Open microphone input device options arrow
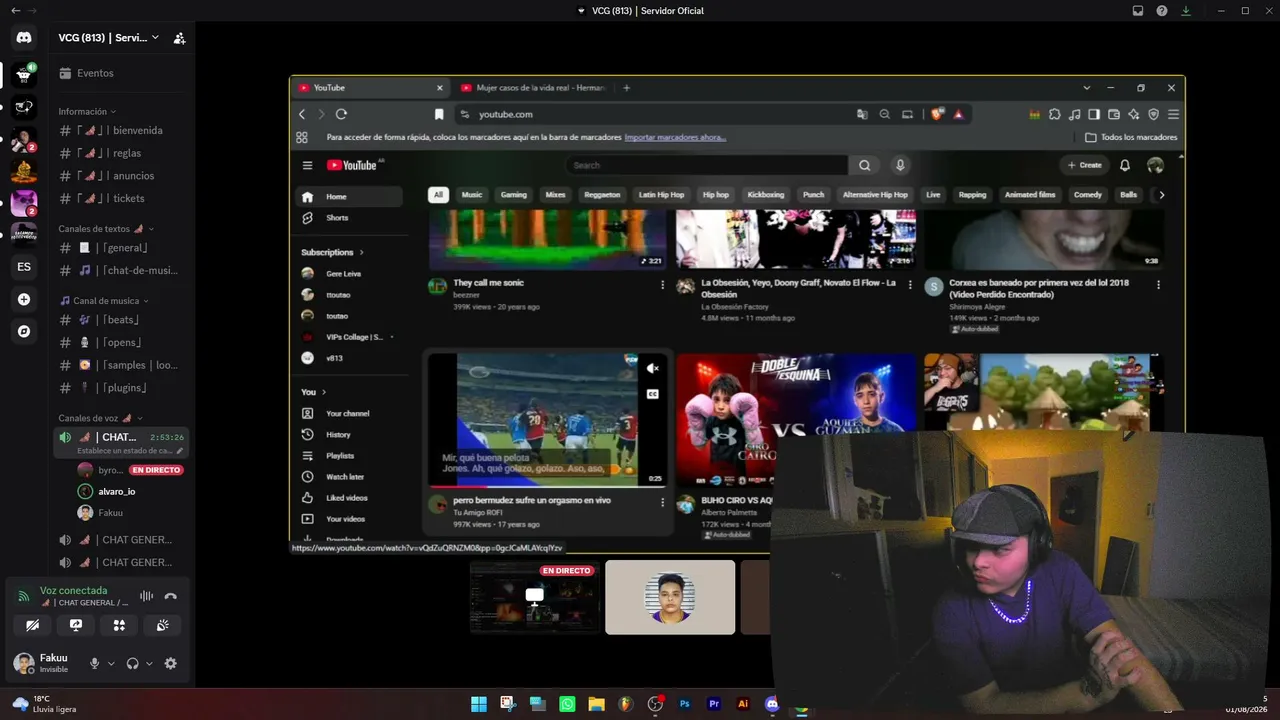The image size is (1280, 720). [x=111, y=663]
